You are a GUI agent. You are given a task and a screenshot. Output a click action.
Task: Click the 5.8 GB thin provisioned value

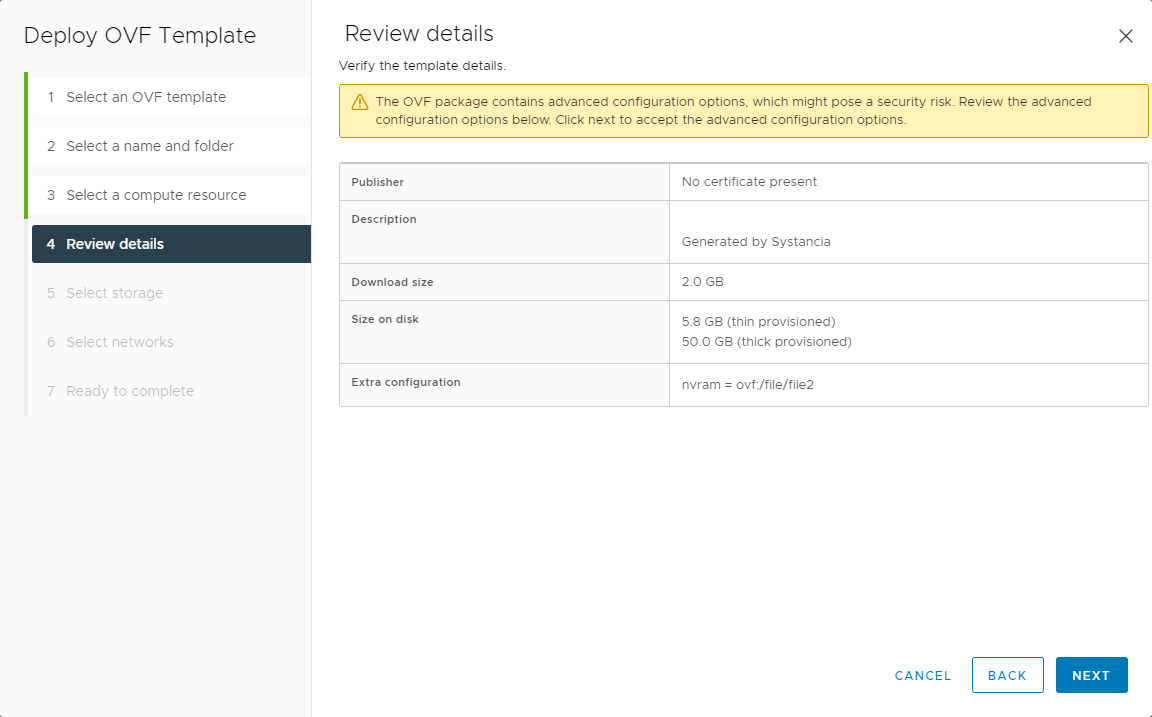click(758, 321)
